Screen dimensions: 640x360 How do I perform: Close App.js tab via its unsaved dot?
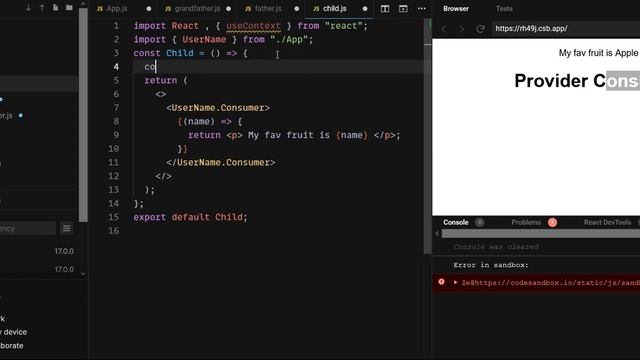pyautogui.click(x=149, y=9)
